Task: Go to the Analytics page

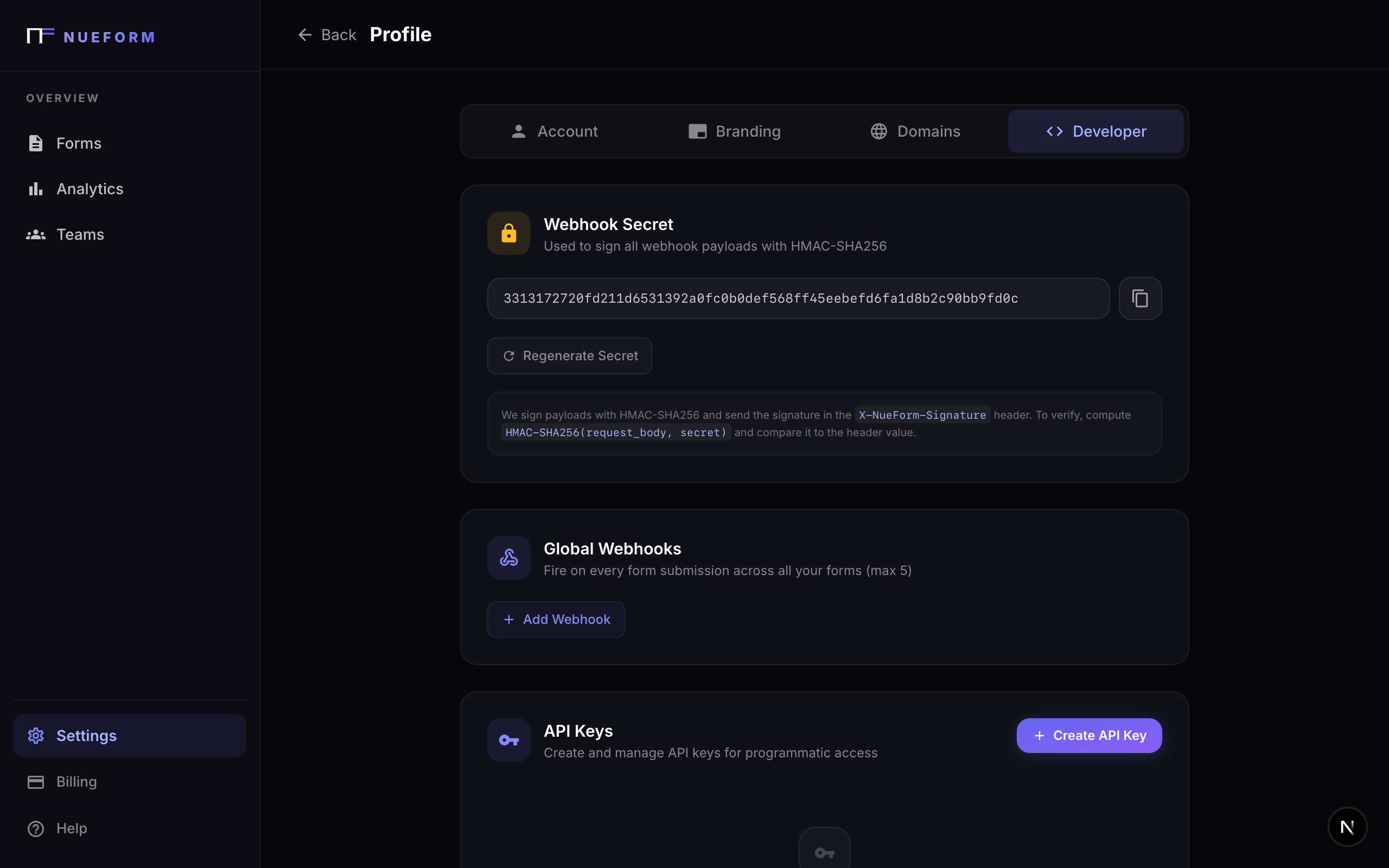Action: [x=90, y=189]
